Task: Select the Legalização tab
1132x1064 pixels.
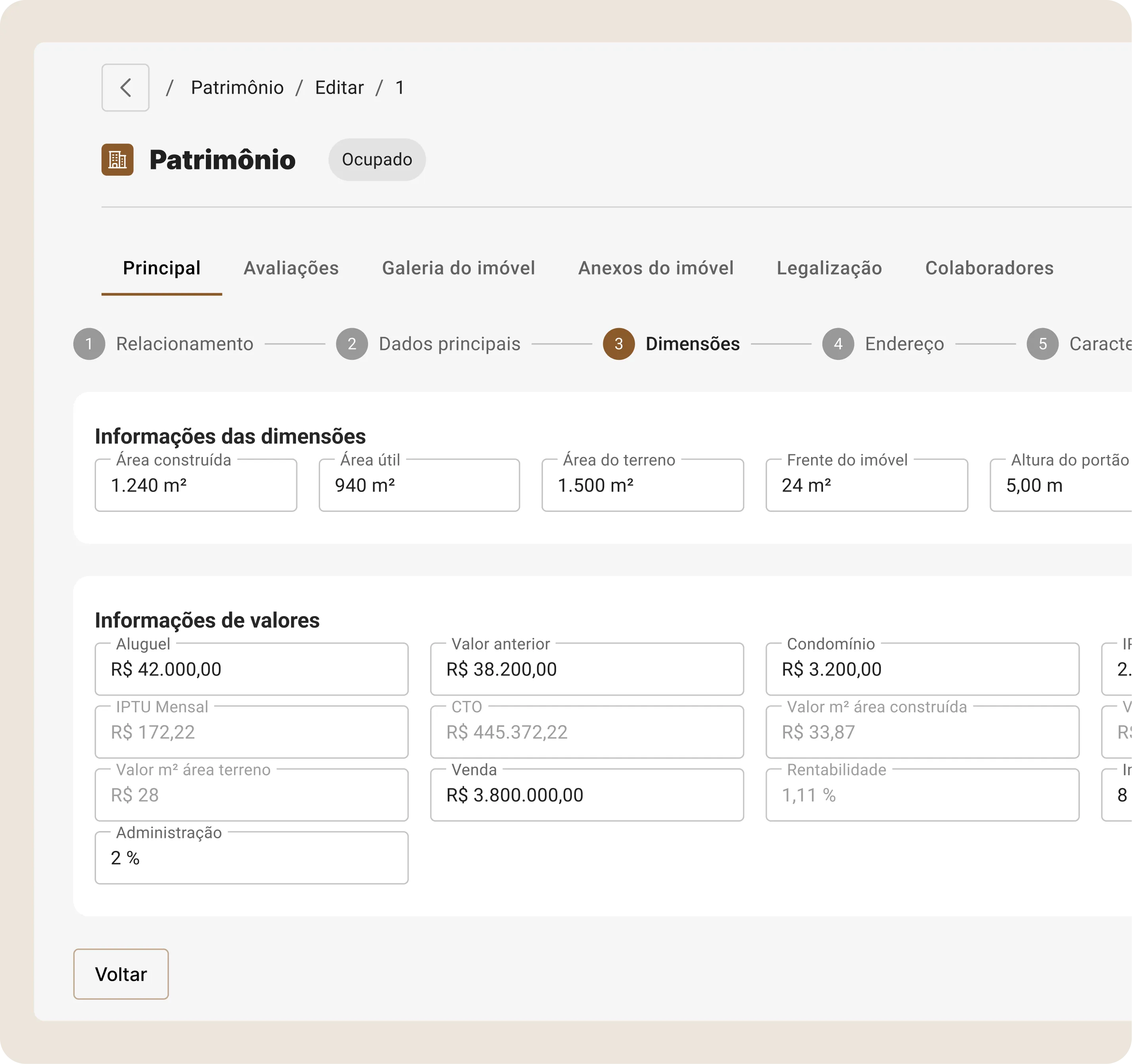Action: 829,268
